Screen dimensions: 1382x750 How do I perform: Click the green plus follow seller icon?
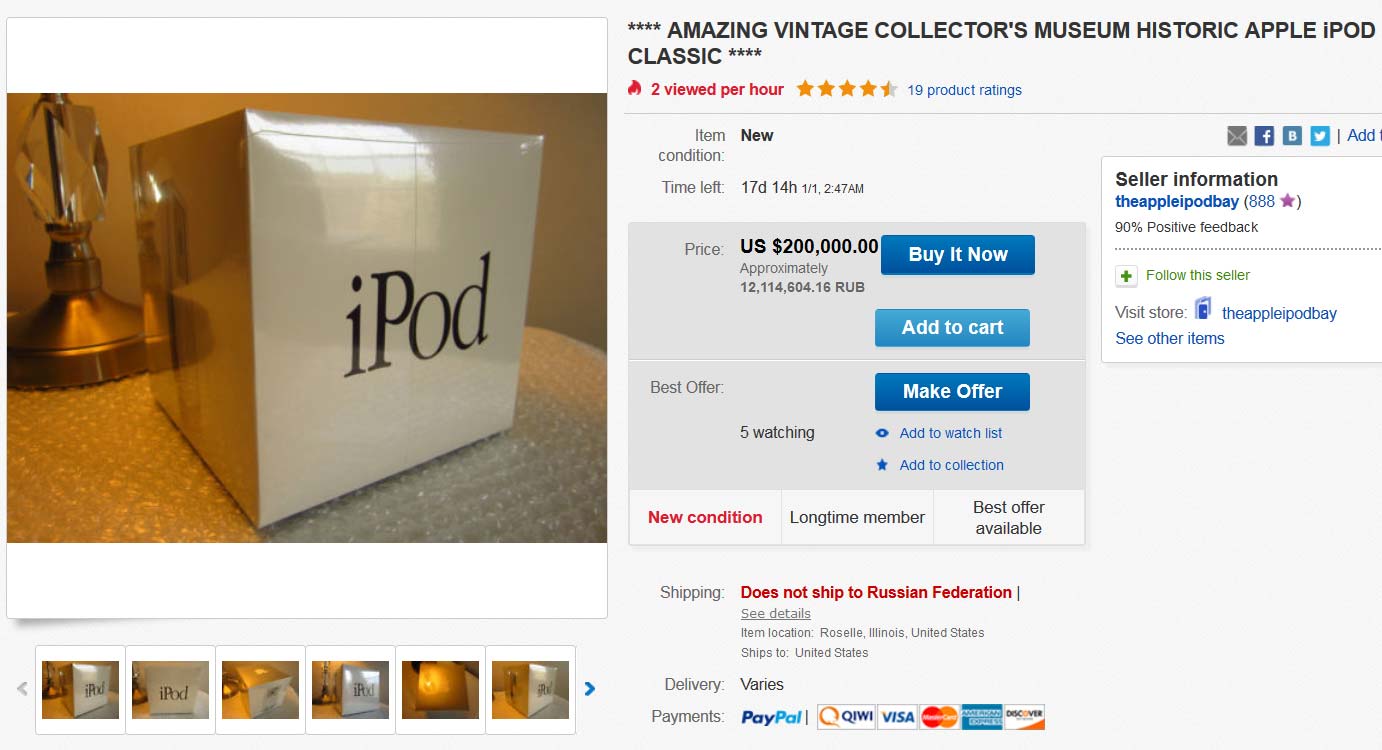click(1127, 276)
